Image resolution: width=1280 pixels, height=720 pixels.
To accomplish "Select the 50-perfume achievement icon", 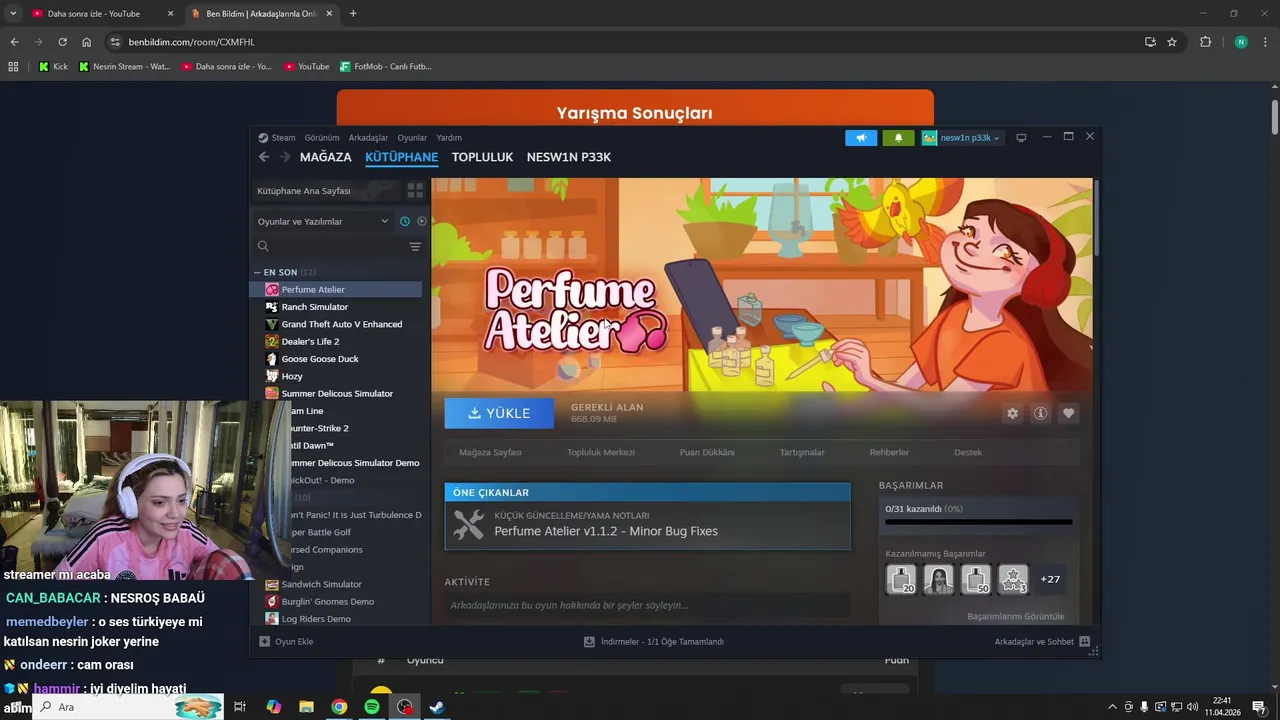I will click(x=976, y=579).
